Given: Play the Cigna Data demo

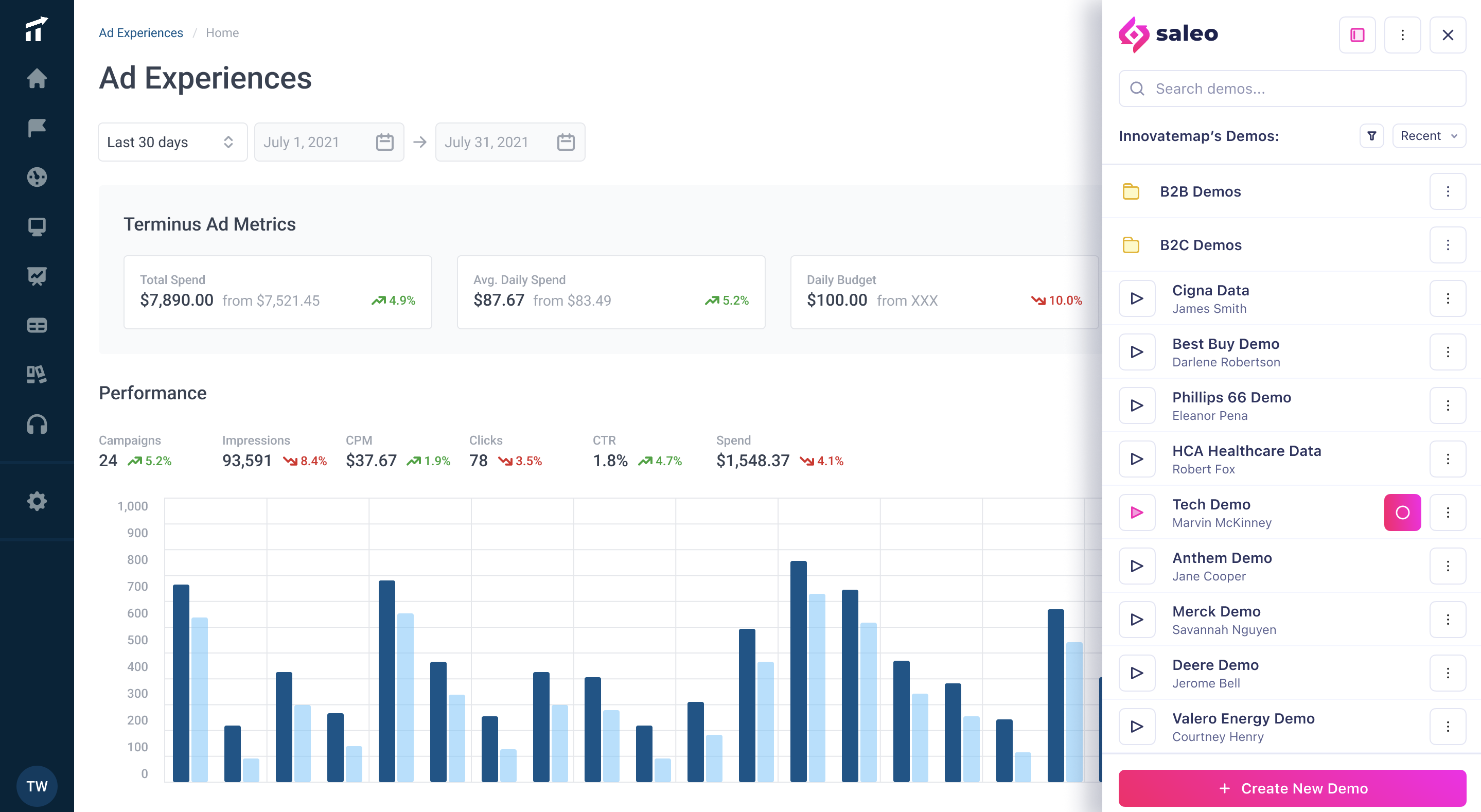Looking at the screenshot, I should (x=1137, y=298).
